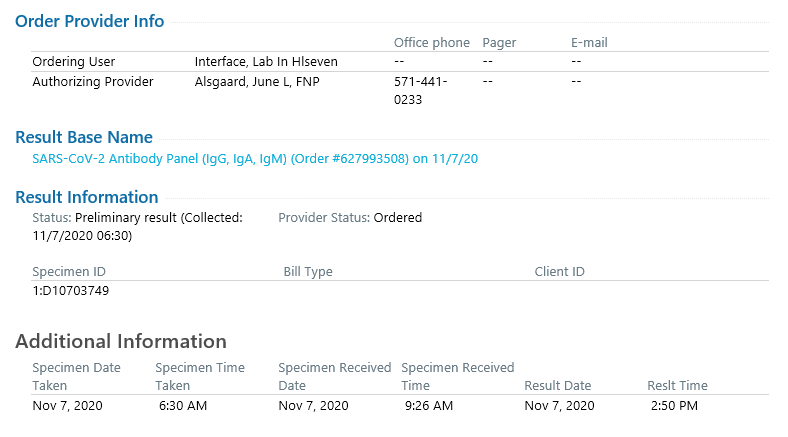Click Interface, Lab In Hlseven entry
The width and height of the screenshot is (788, 437).
coord(266,61)
